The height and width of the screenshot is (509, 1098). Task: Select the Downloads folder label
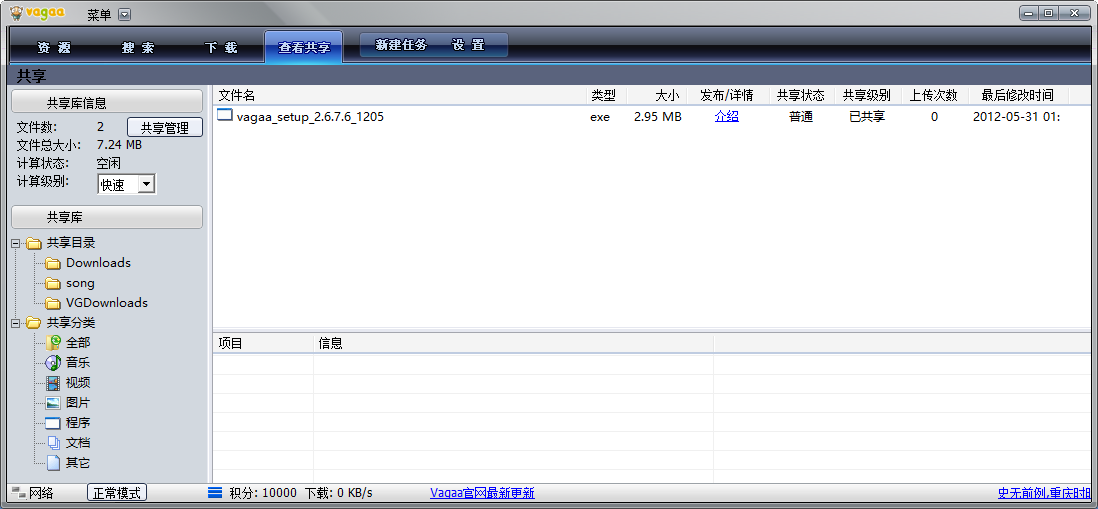click(99, 263)
